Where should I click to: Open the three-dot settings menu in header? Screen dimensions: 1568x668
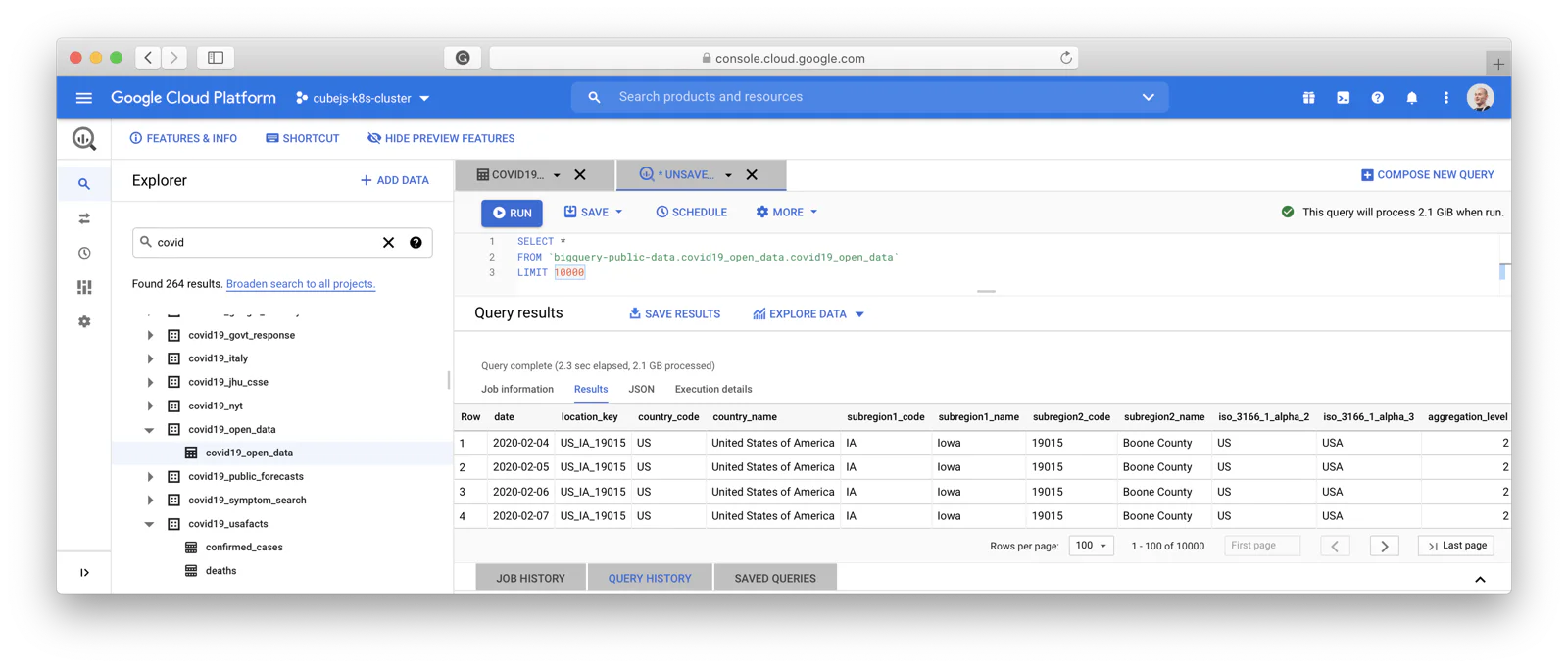[1445, 98]
